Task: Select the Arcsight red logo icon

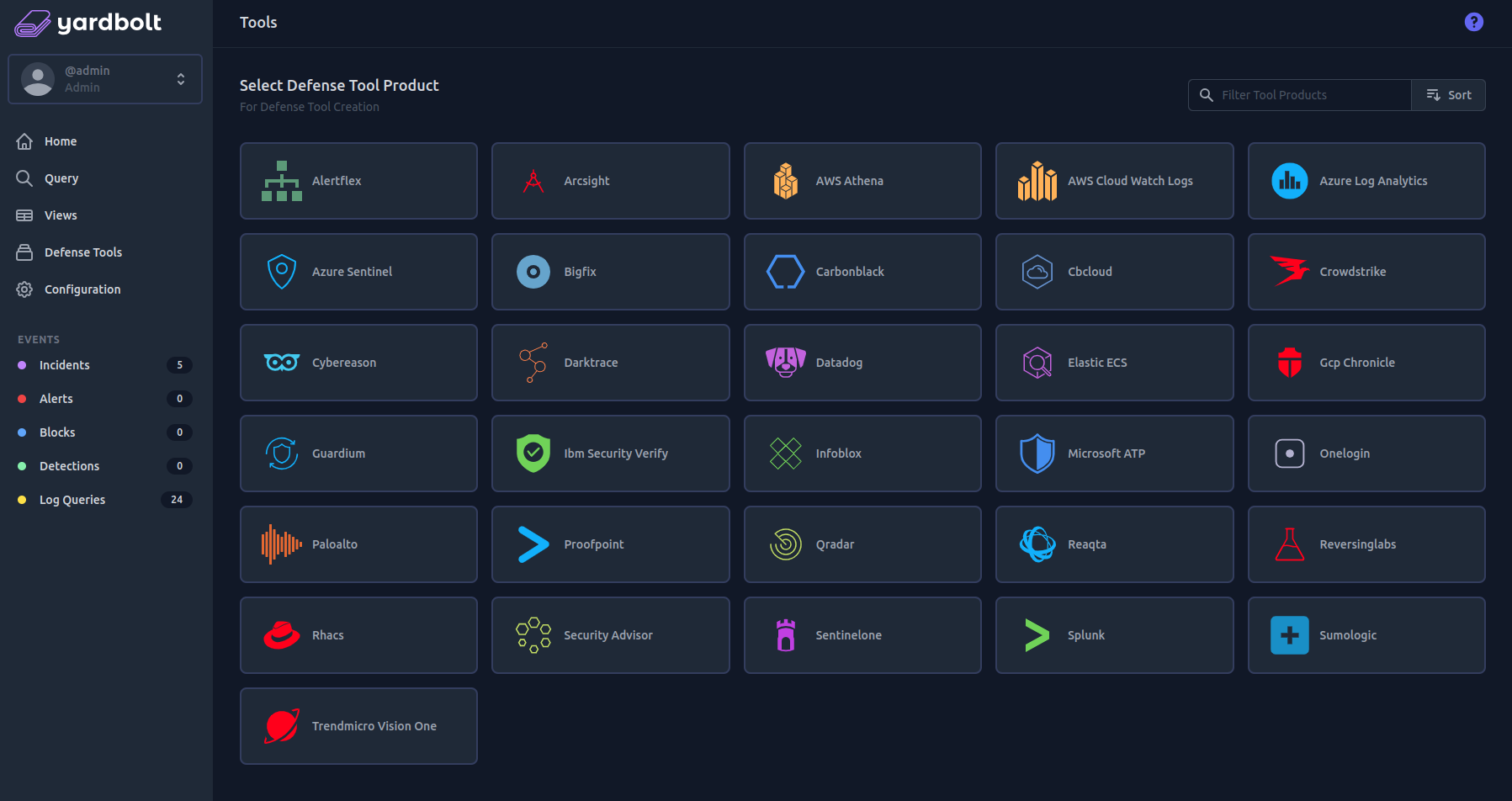Action: (x=533, y=181)
